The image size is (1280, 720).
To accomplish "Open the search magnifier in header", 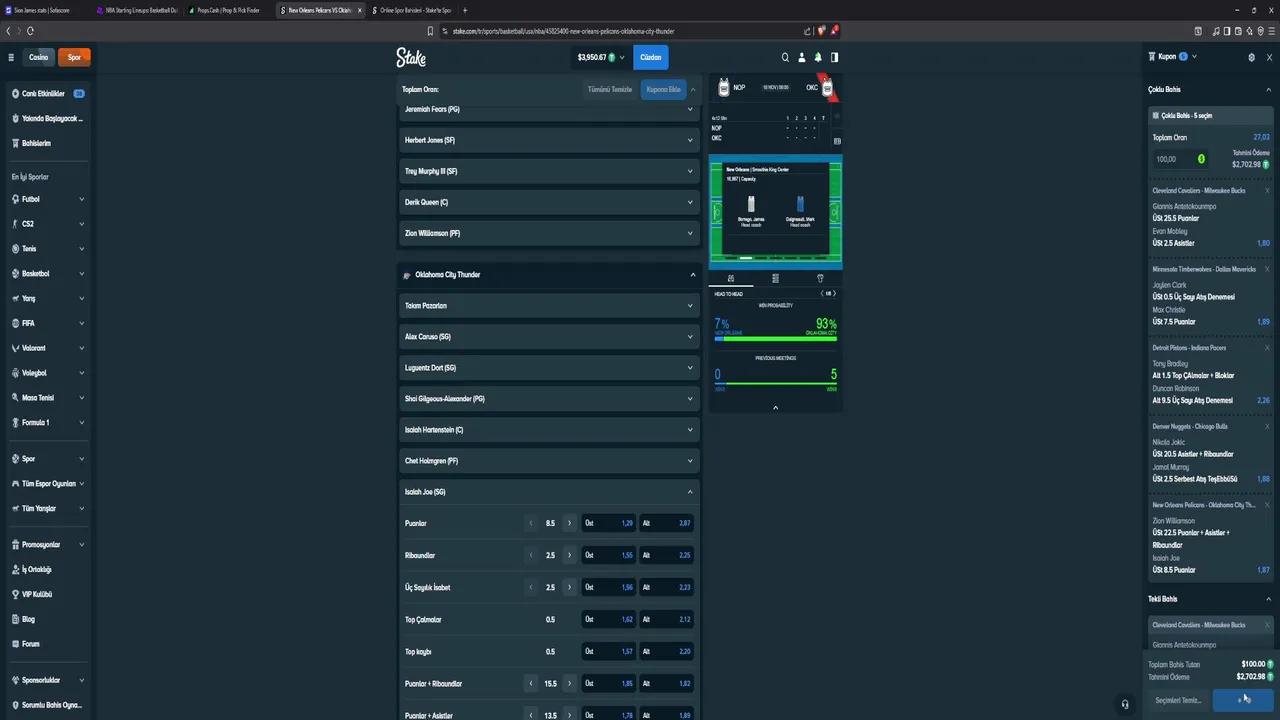I will tap(785, 57).
